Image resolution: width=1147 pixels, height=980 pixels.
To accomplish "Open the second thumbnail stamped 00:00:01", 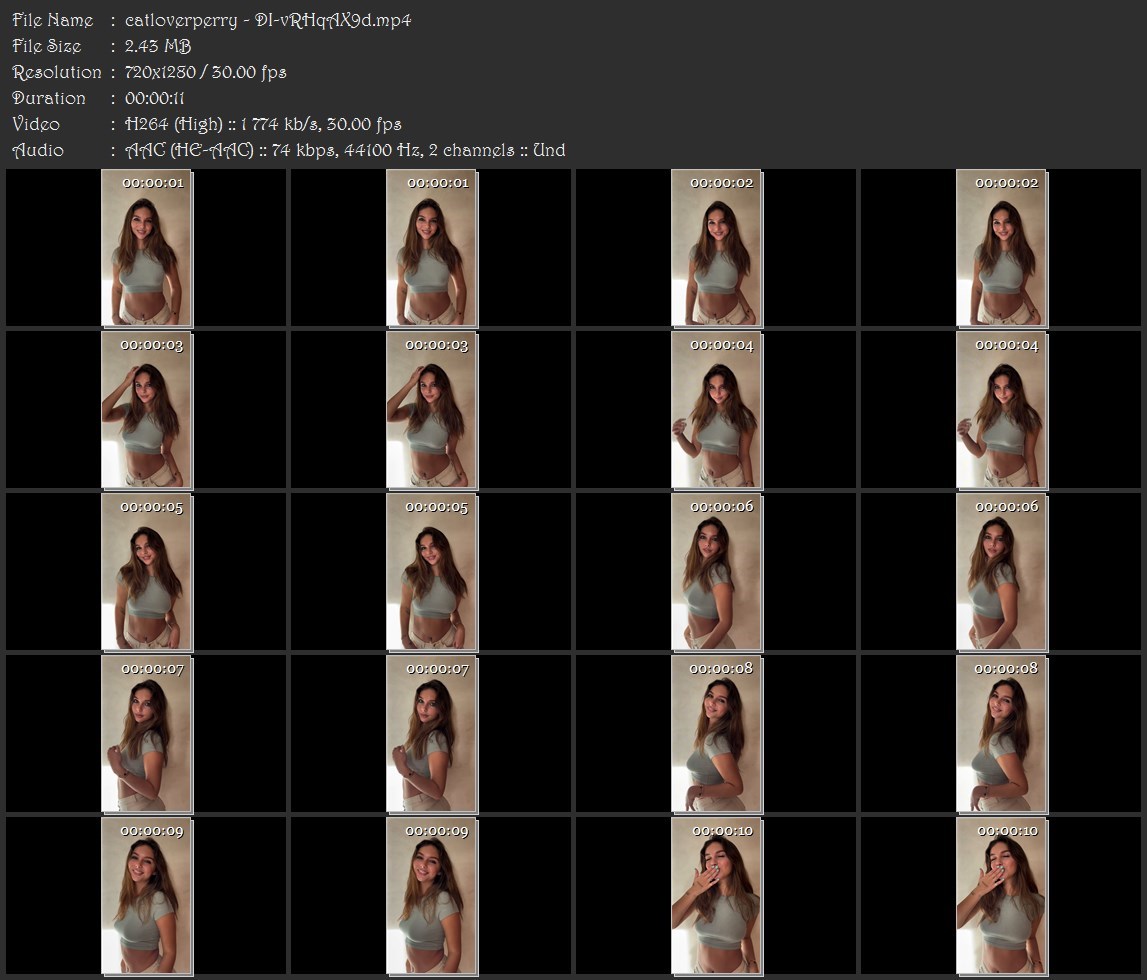I will pos(432,248).
